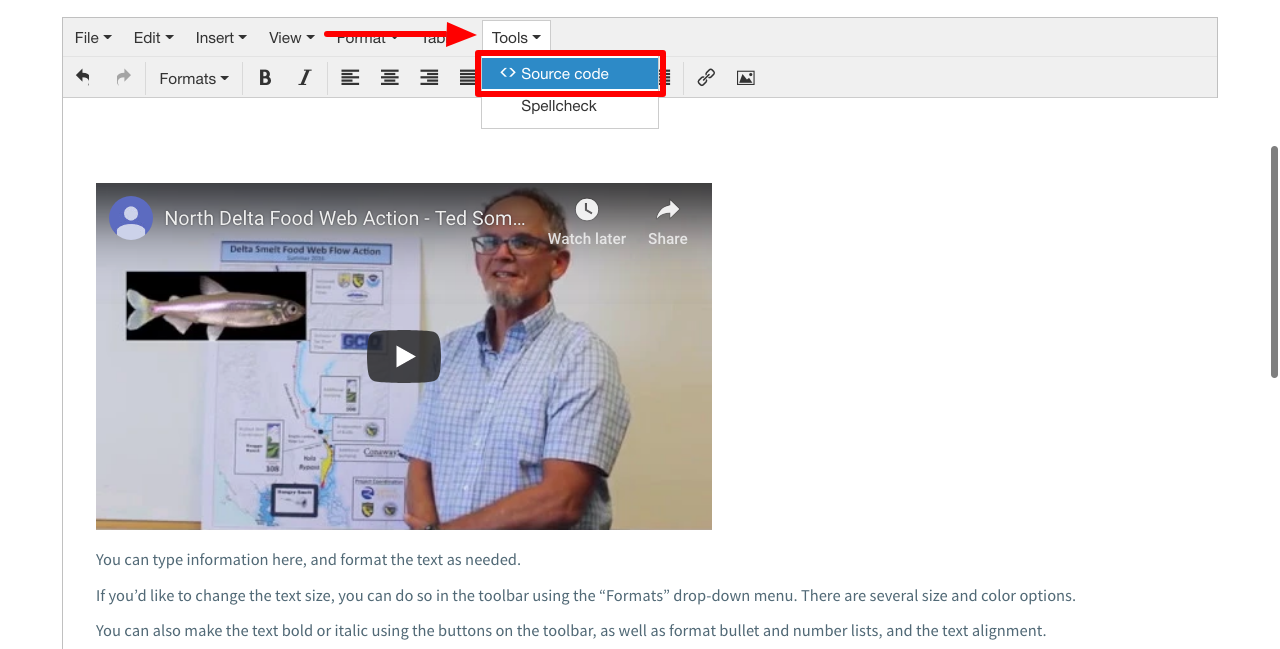Center align the text

click(x=390, y=78)
